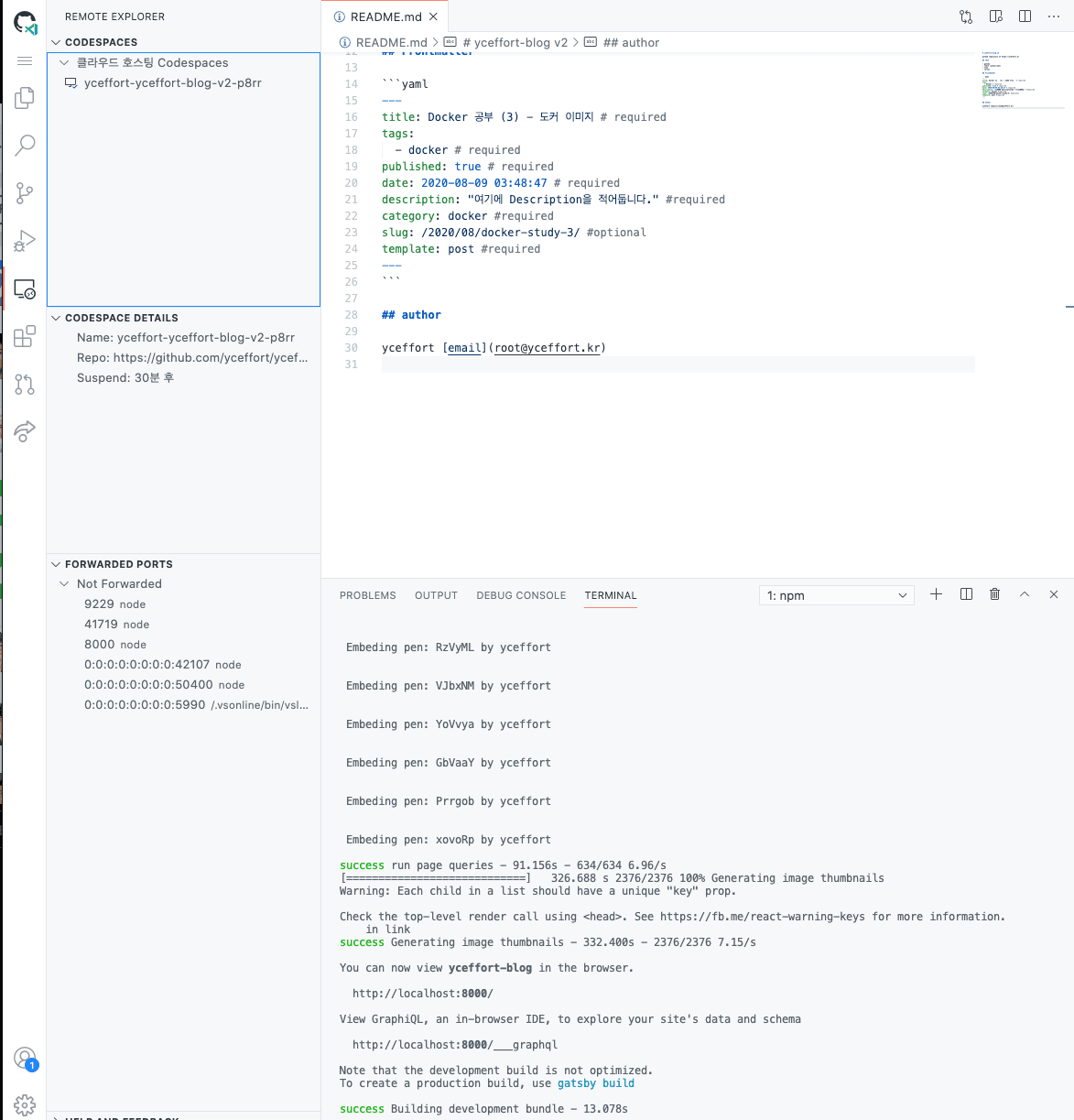
Task: Kill terminal with trash icon
Action: click(x=994, y=594)
